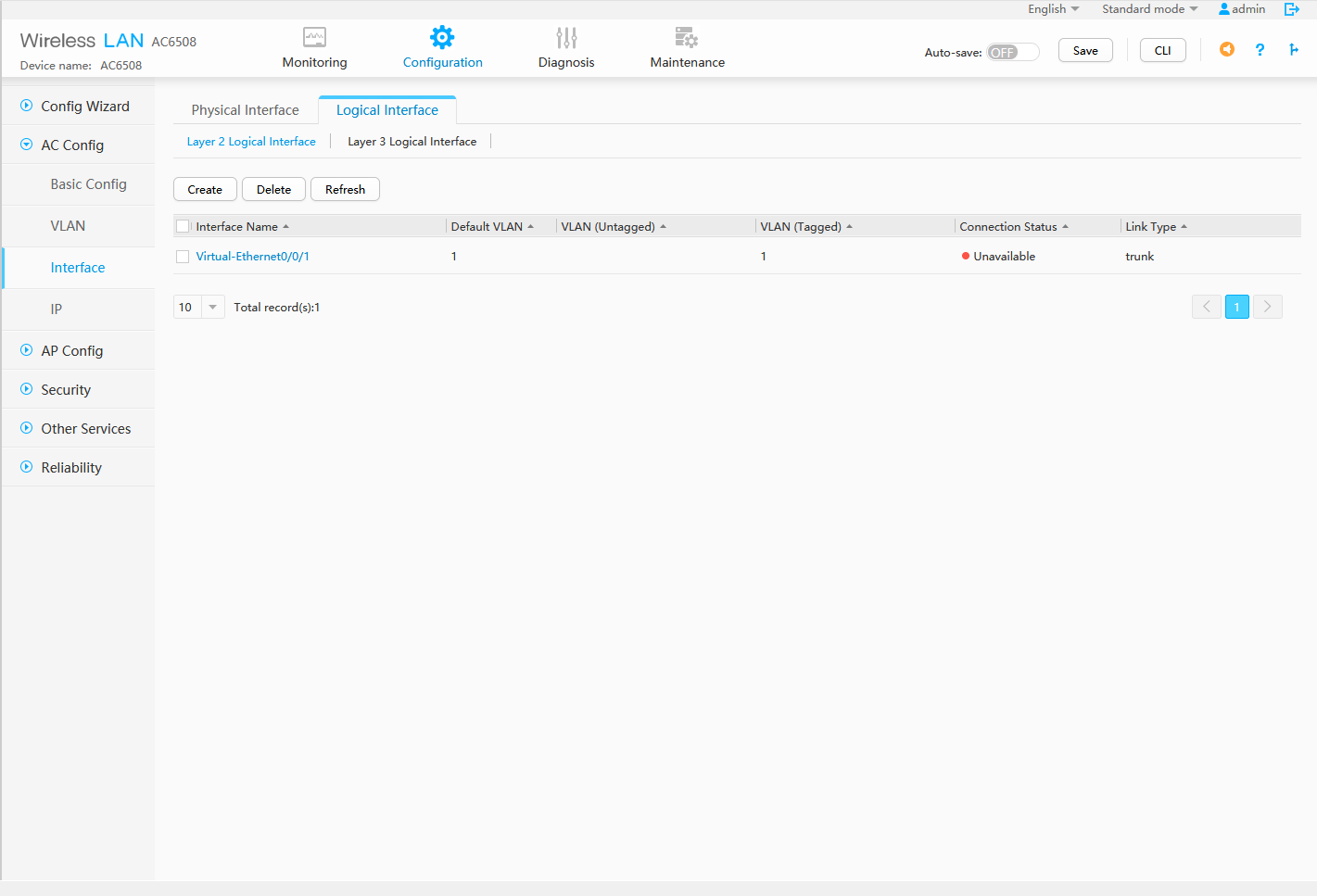Open IP in sidebar
Image resolution: width=1317 pixels, height=896 pixels.
click(x=57, y=309)
